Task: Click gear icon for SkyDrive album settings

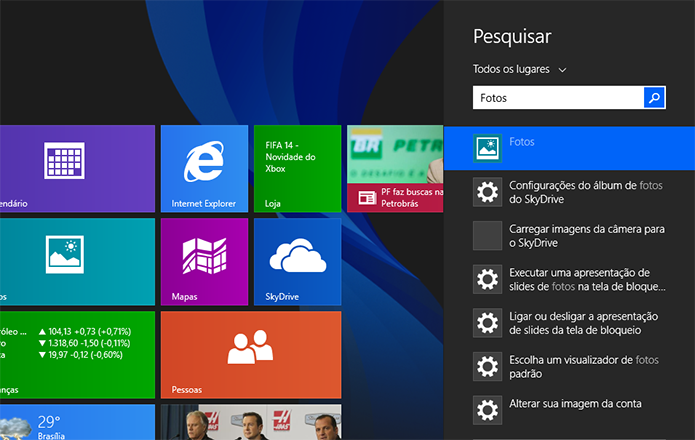Action: (x=487, y=192)
